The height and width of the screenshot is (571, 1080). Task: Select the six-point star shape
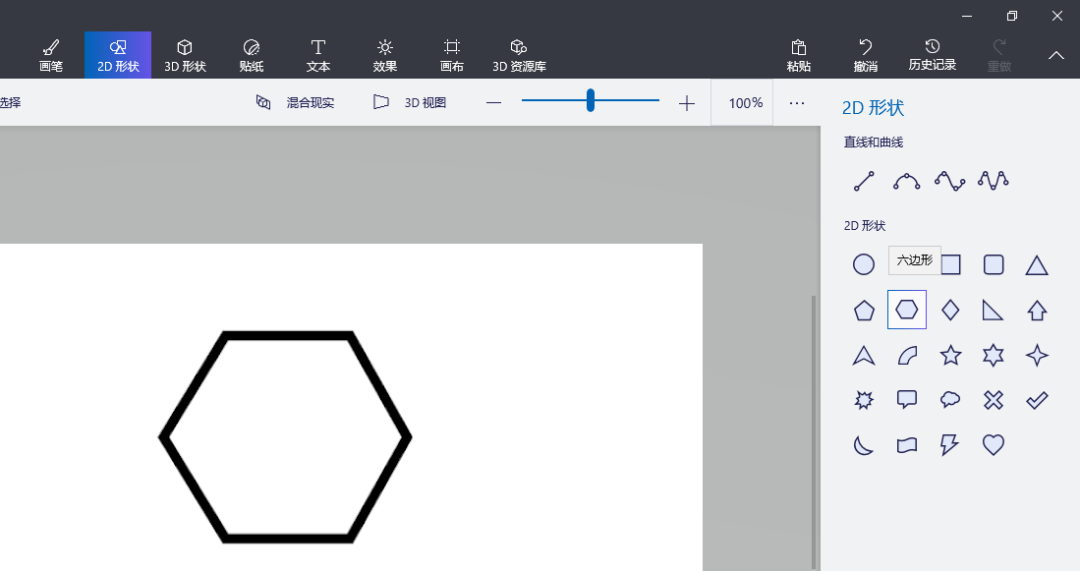993,355
